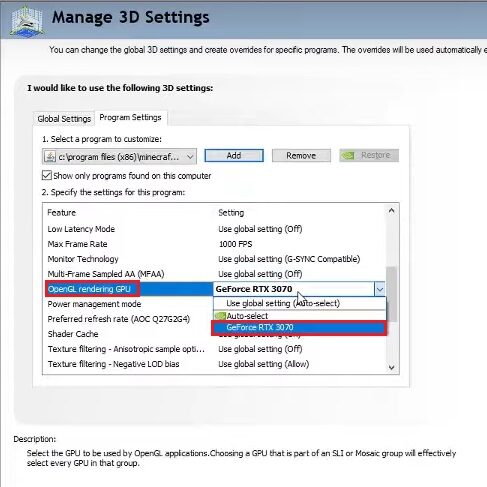
Task: Switch to the Global Settings tab
Action: coord(64,119)
